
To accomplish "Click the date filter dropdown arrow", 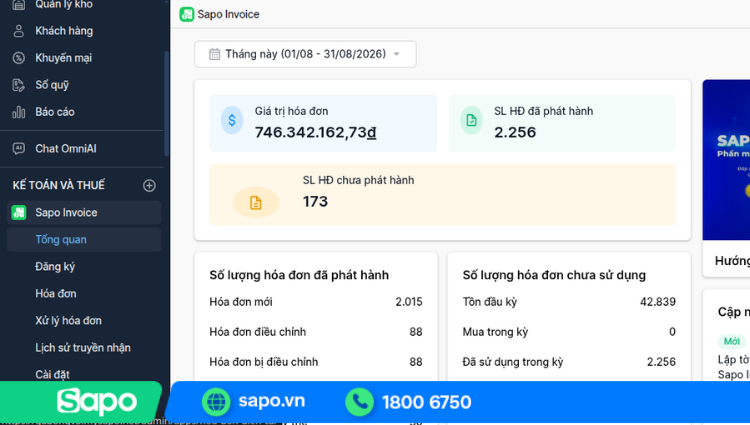I will point(397,54).
